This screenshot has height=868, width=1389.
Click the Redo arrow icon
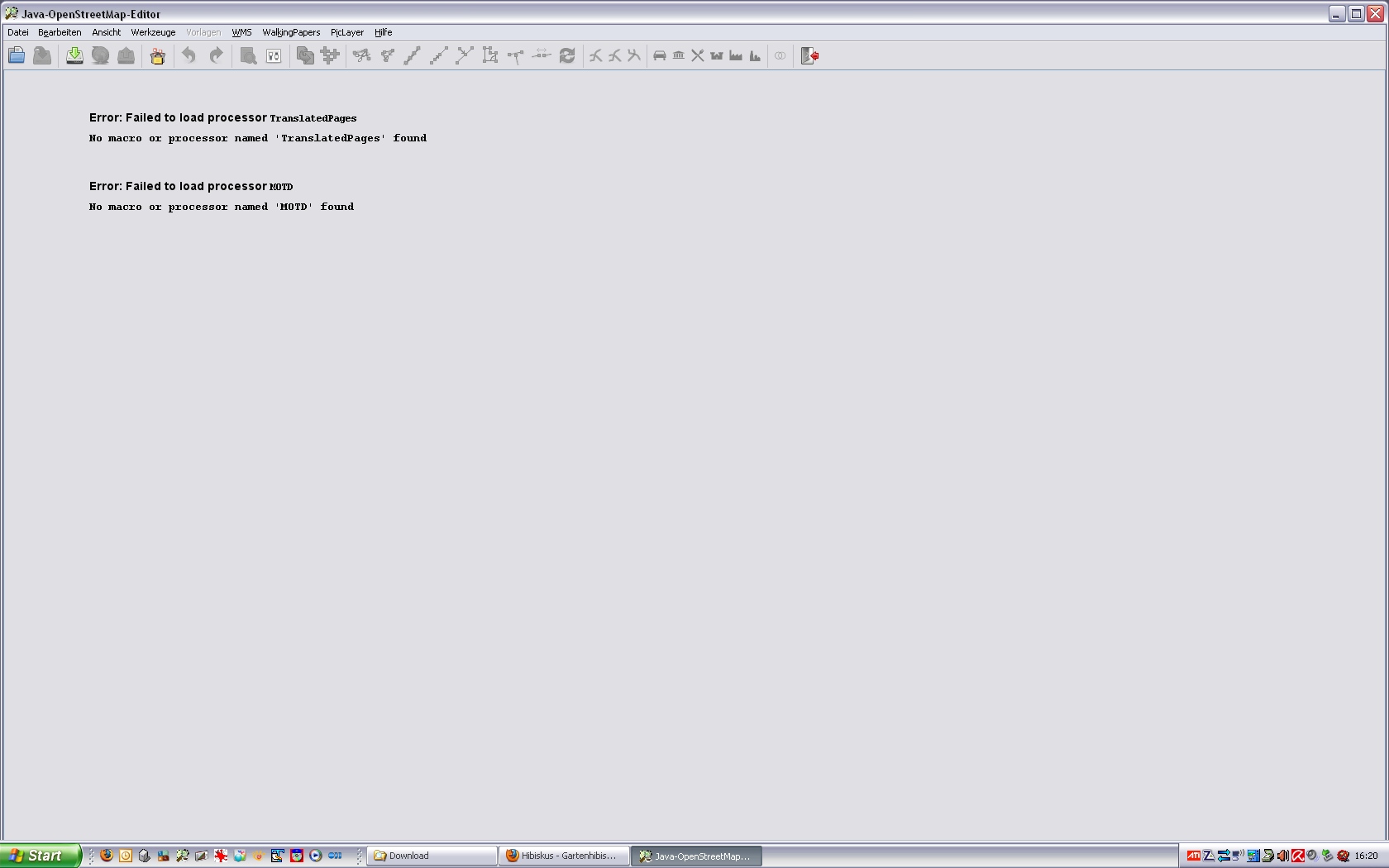216,56
